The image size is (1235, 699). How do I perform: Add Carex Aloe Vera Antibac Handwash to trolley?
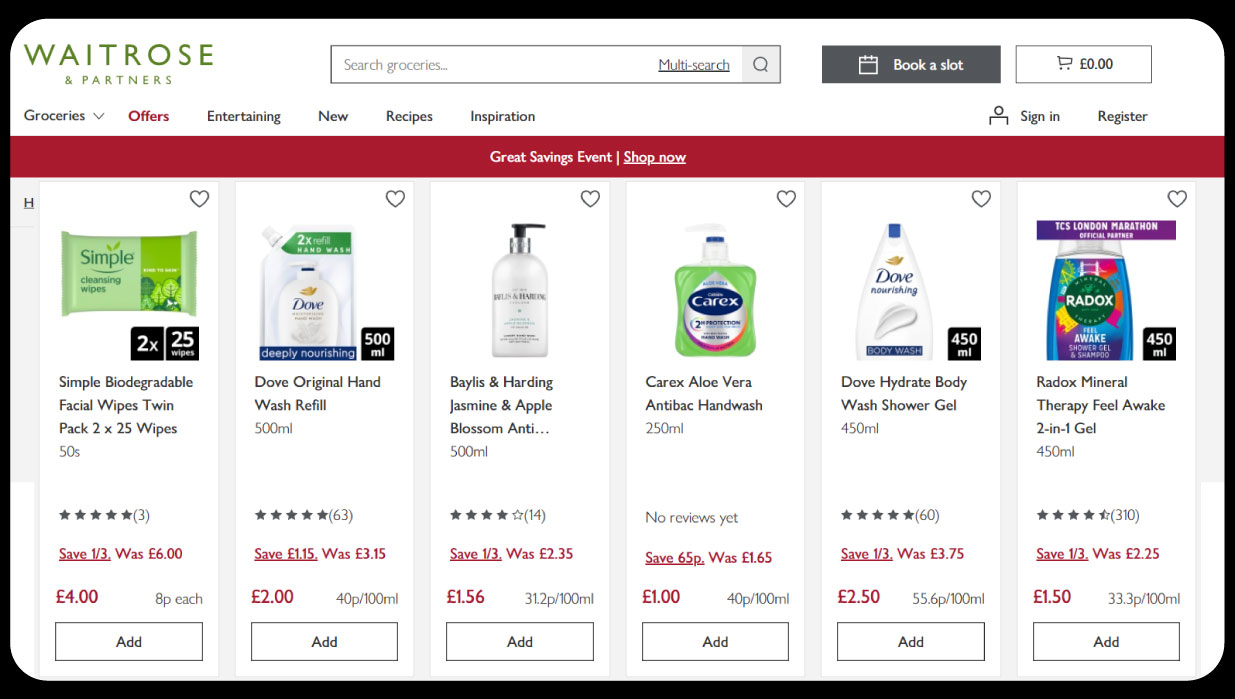[715, 642]
